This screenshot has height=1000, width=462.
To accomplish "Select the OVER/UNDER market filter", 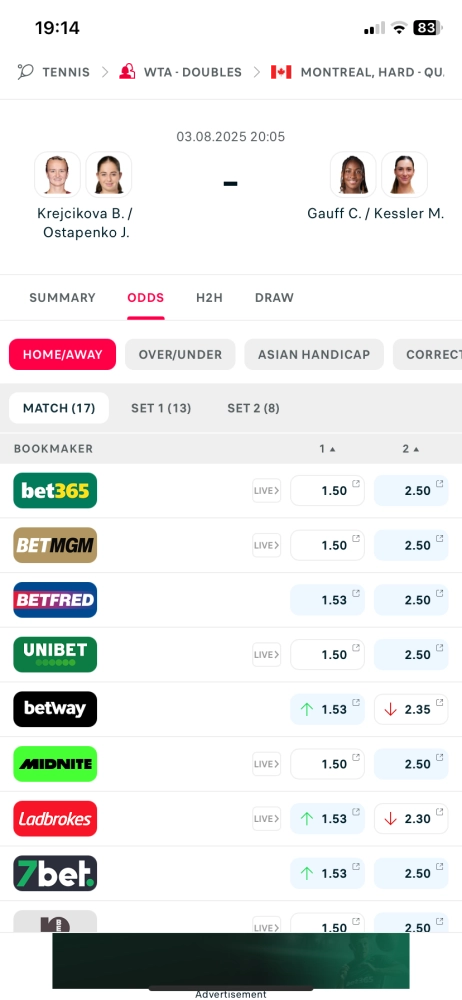I will [180, 355].
